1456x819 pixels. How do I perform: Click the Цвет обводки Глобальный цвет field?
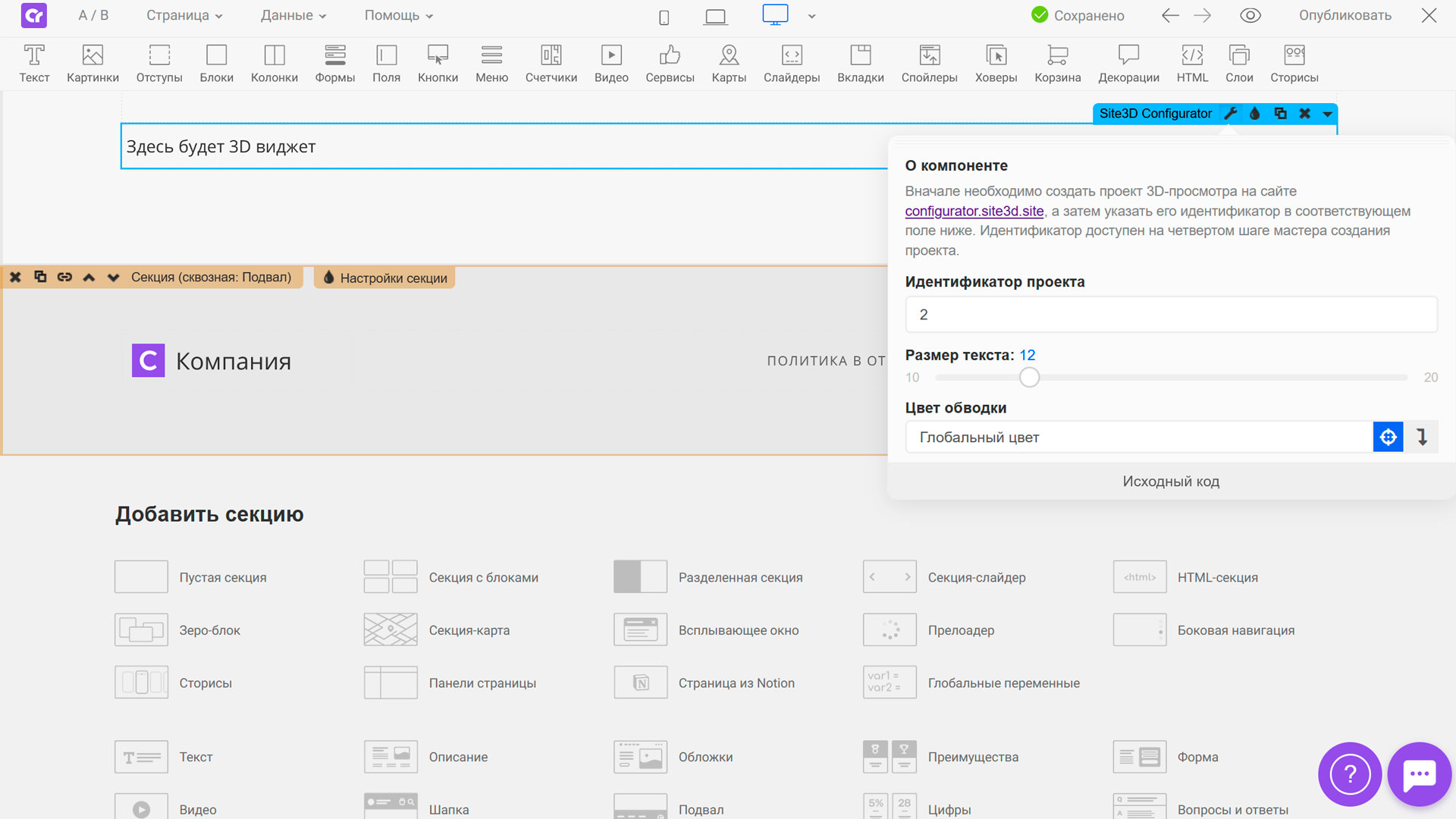[x=1139, y=438]
